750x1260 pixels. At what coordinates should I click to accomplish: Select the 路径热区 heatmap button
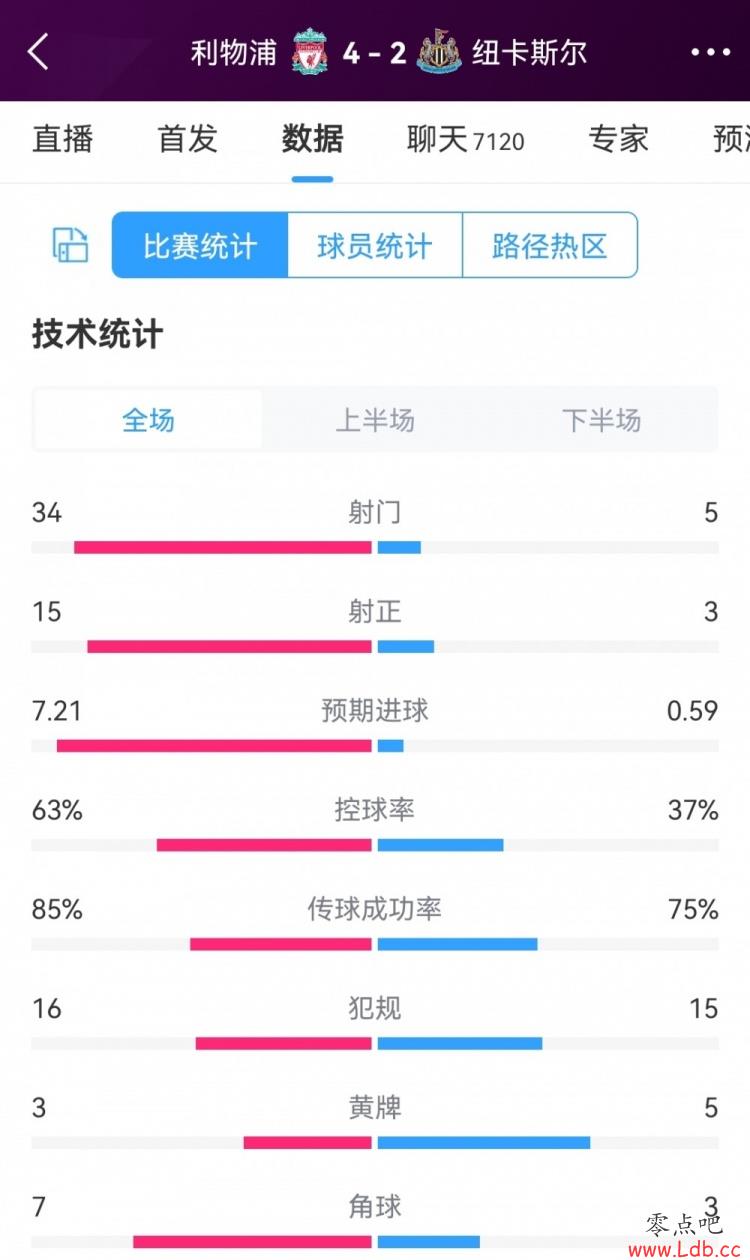coord(550,245)
